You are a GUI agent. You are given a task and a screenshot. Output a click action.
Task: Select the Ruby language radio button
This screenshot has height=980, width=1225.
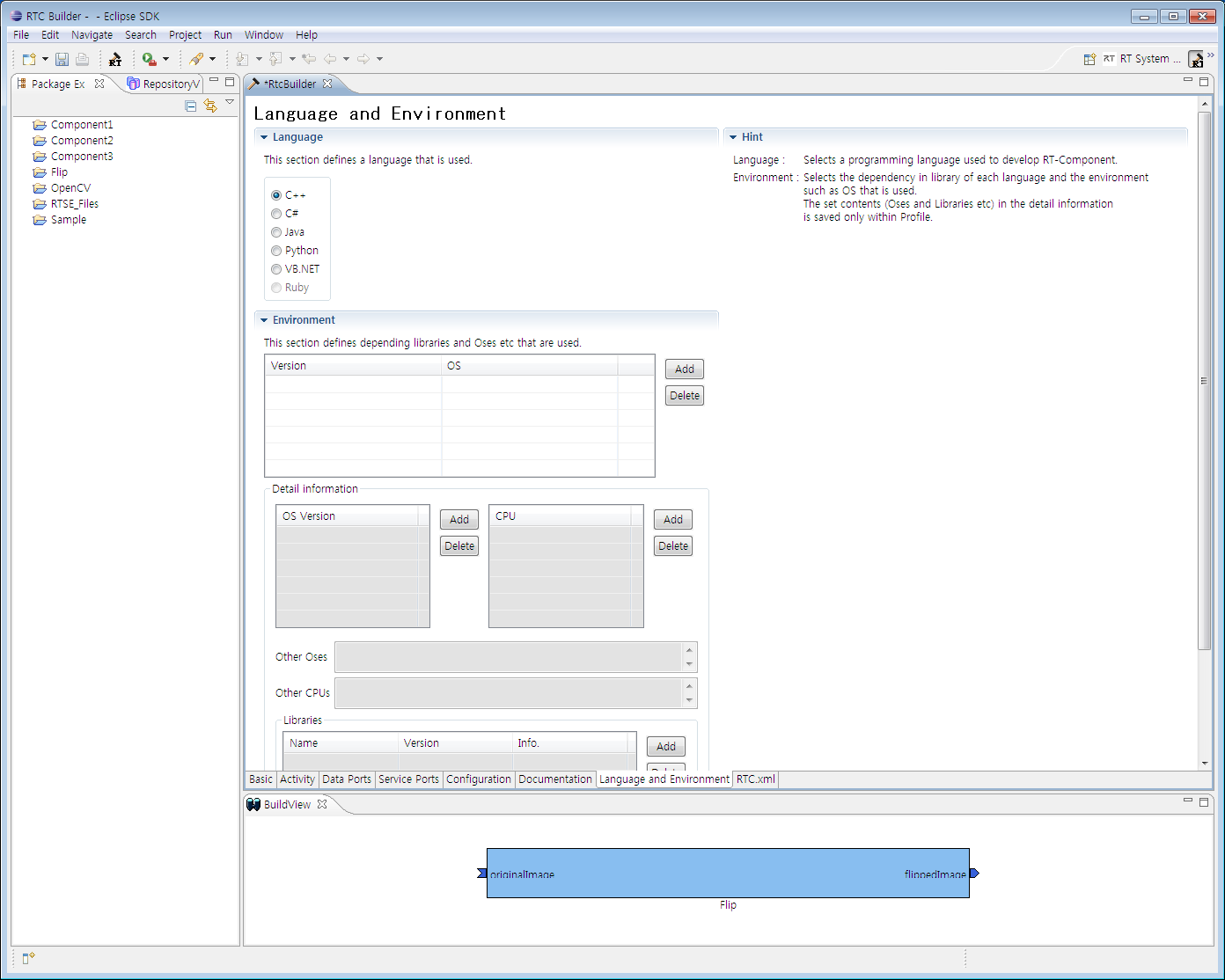tap(276, 288)
